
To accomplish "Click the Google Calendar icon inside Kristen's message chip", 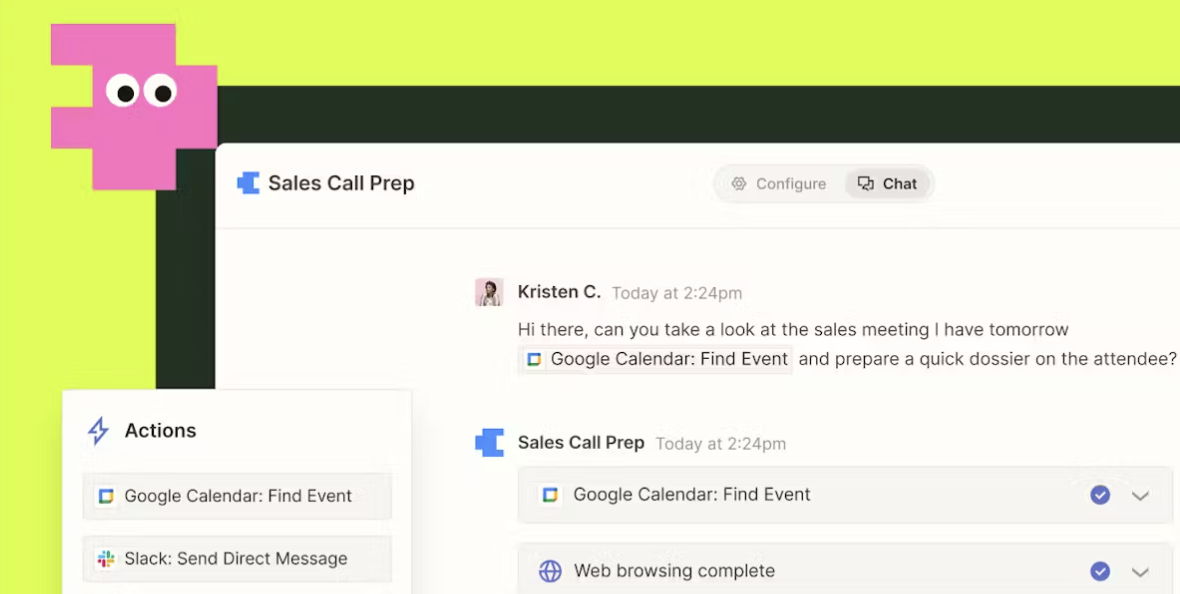I will click(x=534, y=359).
